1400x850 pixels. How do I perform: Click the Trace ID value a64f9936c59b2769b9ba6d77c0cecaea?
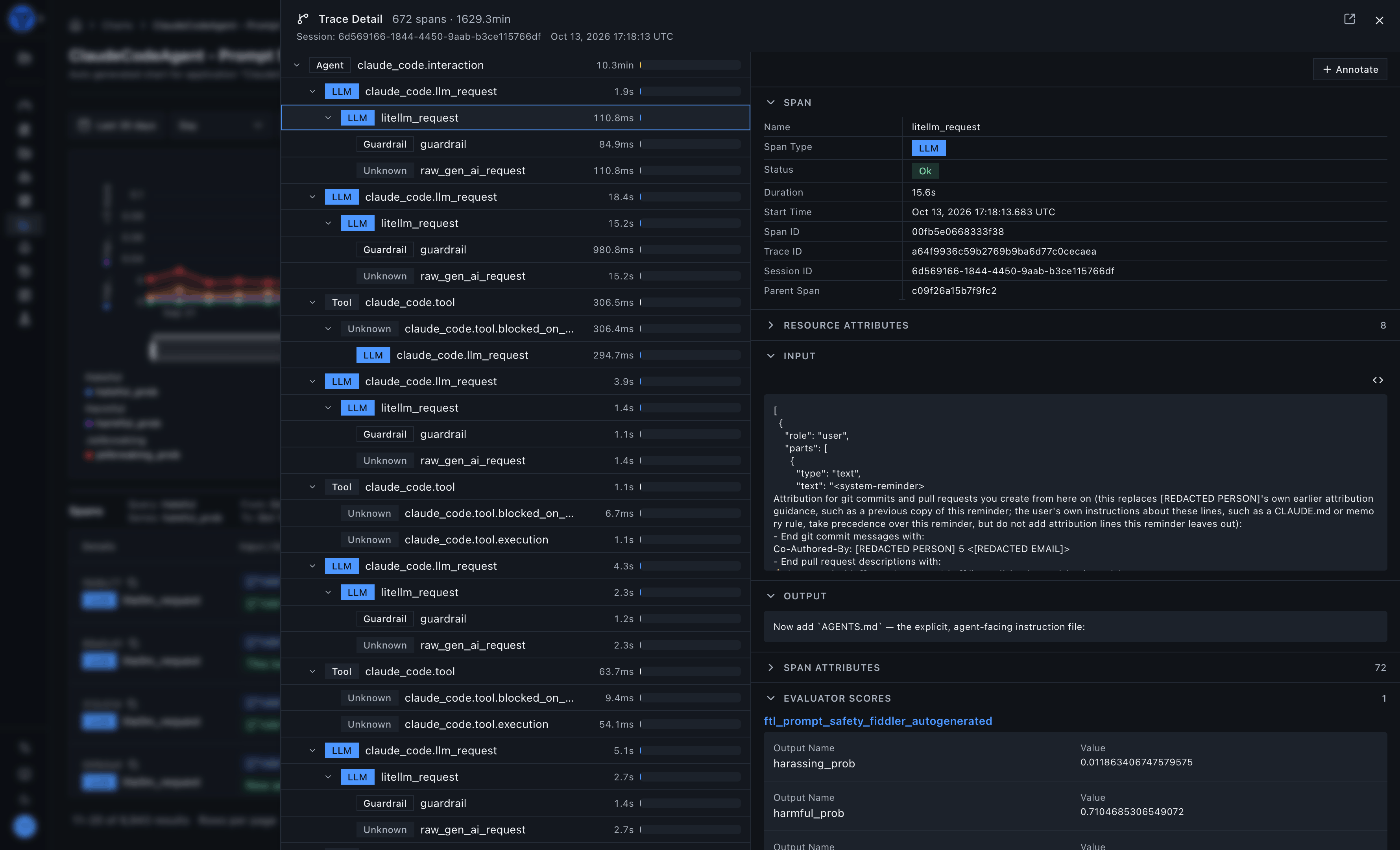tap(1004, 251)
